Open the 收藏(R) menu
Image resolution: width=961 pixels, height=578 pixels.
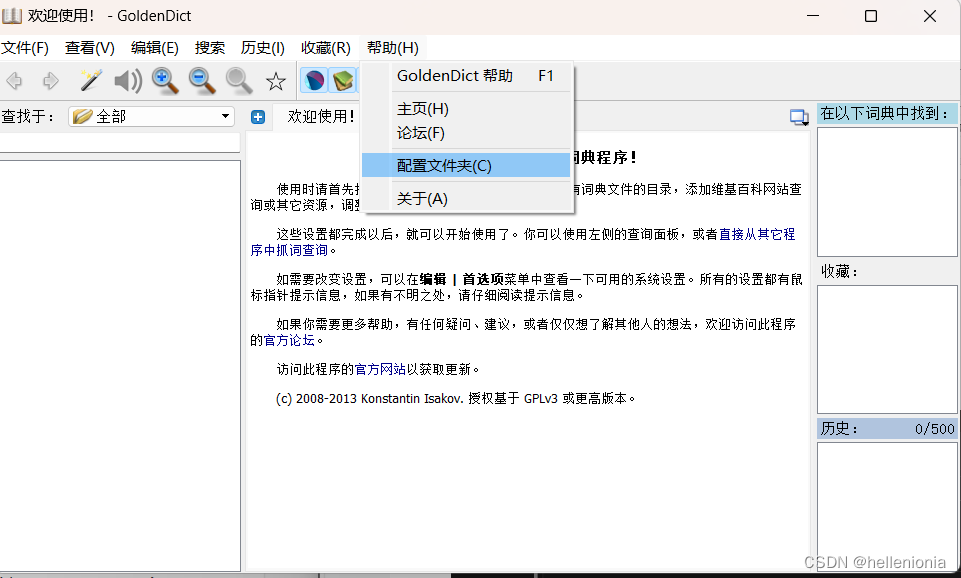(325, 48)
